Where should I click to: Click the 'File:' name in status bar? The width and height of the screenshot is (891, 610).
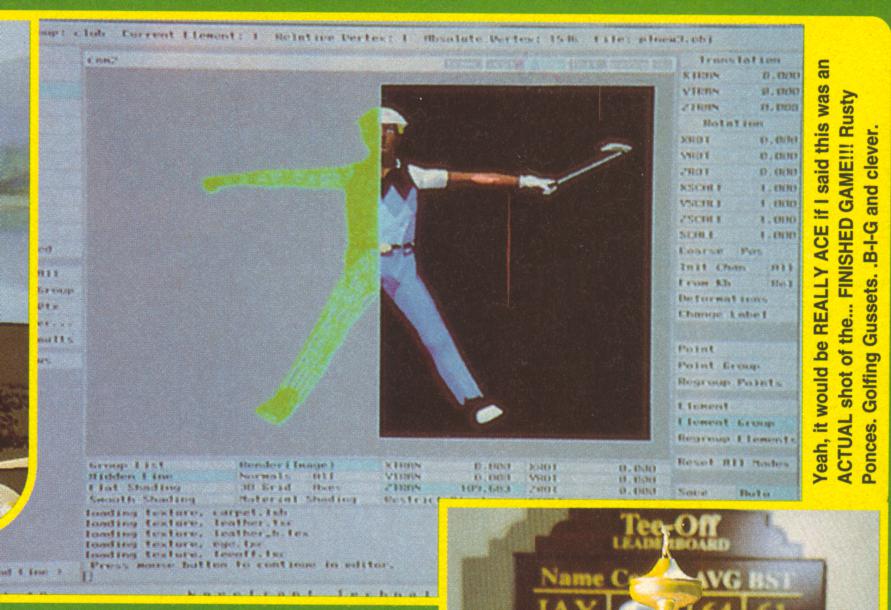click(652, 40)
